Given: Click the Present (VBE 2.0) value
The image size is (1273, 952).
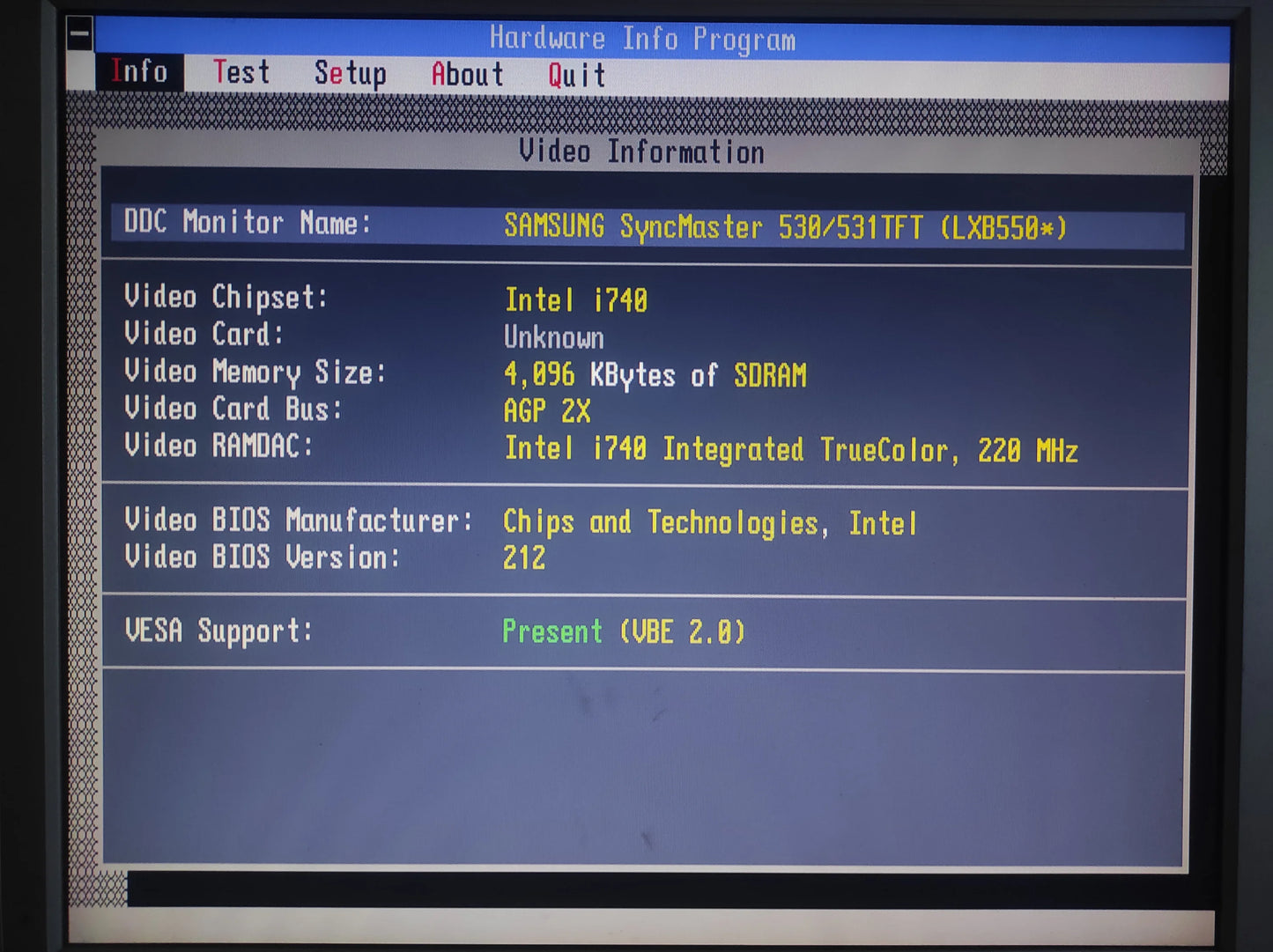Looking at the screenshot, I should point(624,631).
